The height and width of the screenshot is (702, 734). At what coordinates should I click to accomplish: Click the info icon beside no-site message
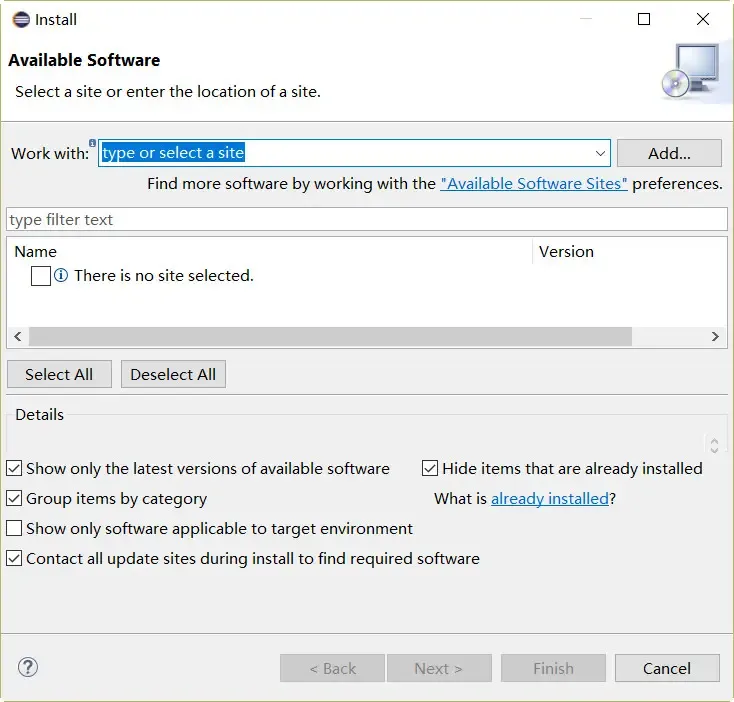point(61,276)
